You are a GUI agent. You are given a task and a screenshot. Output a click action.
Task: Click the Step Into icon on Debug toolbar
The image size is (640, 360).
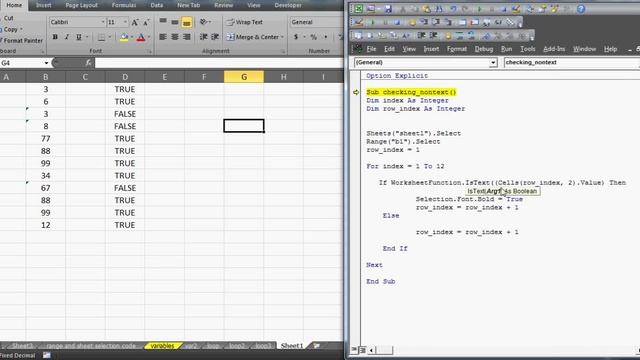point(424,22)
